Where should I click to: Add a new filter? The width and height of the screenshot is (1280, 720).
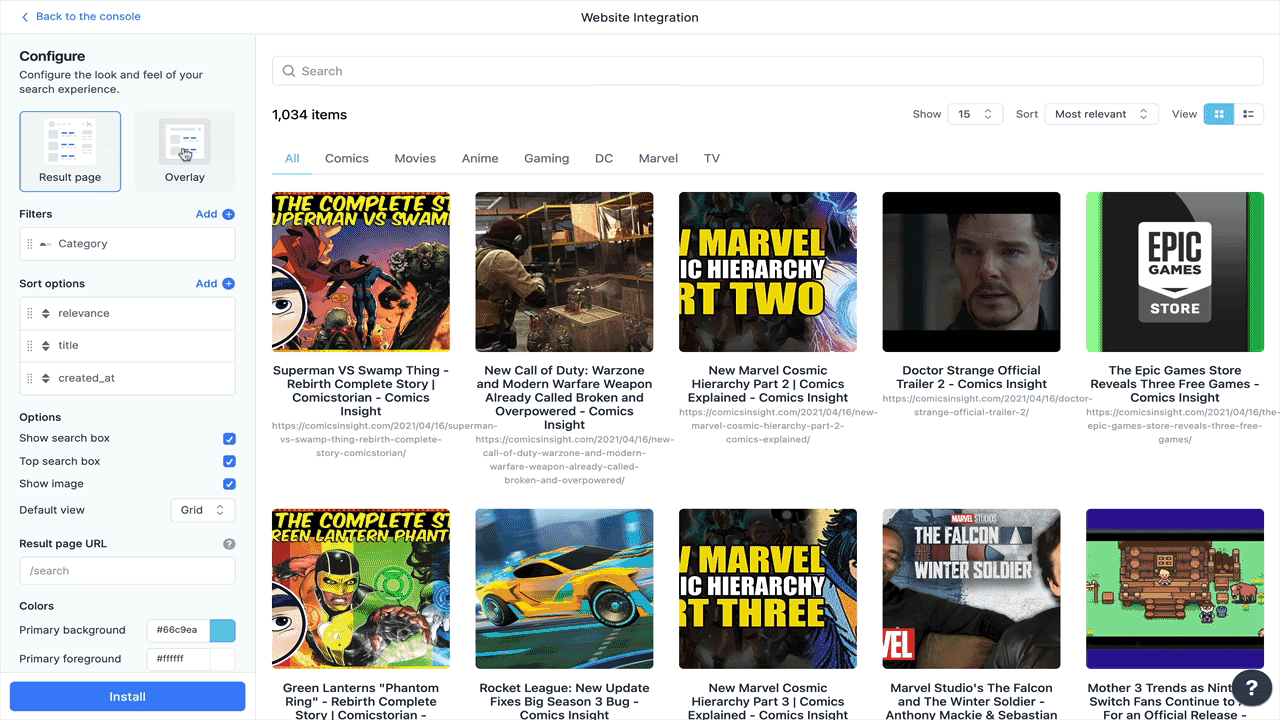(x=215, y=214)
